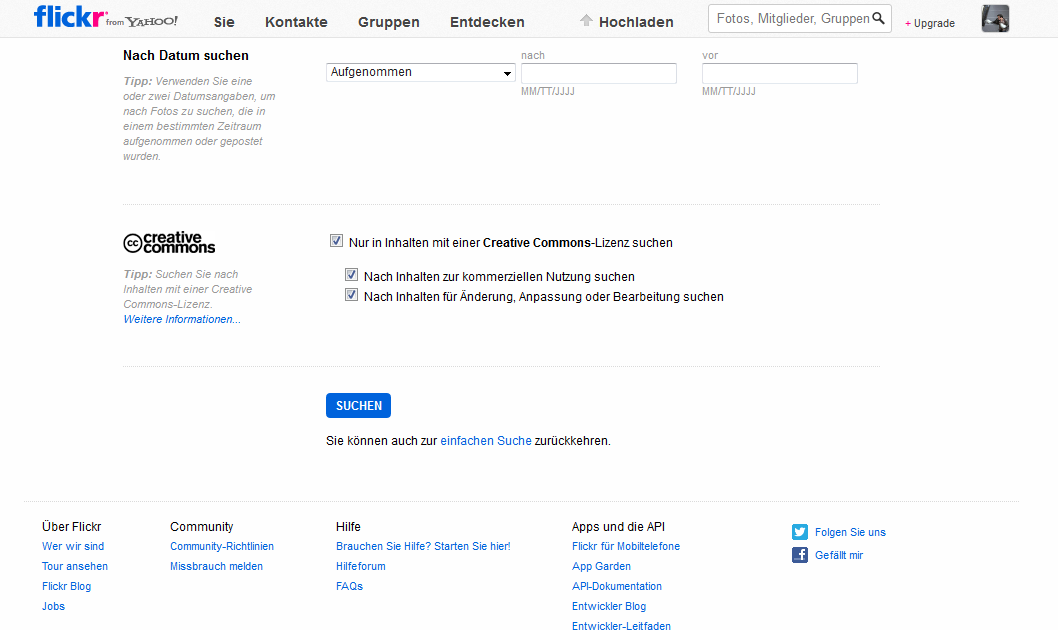Screen dimensions: 1058x630
Task: Click the Hochladen upload arrow icon
Action: (586, 21)
